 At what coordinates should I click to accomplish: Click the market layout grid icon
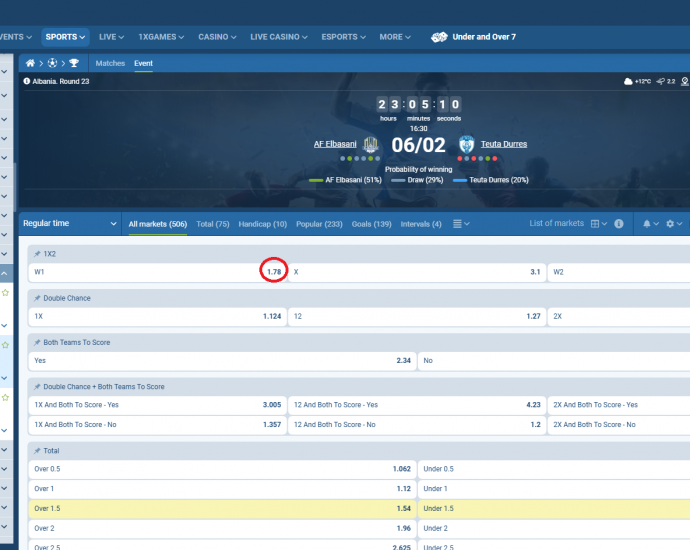click(x=595, y=224)
